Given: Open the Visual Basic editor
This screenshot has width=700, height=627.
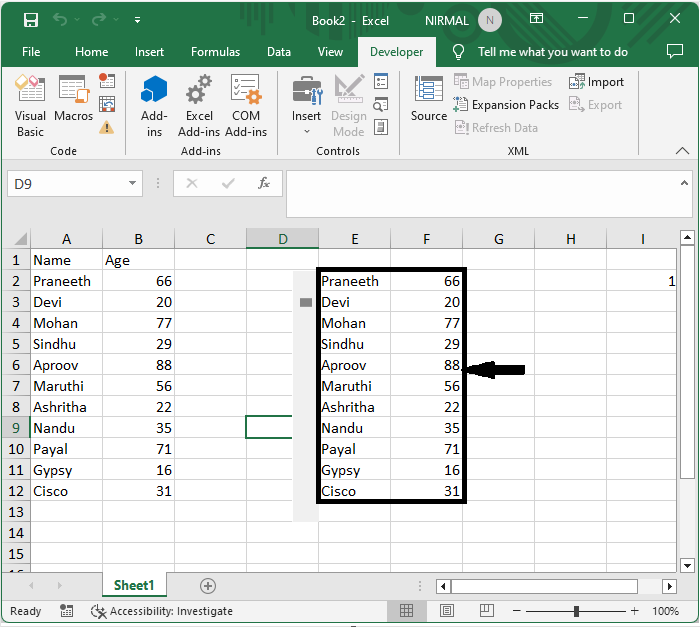Looking at the screenshot, I should 30,106.
